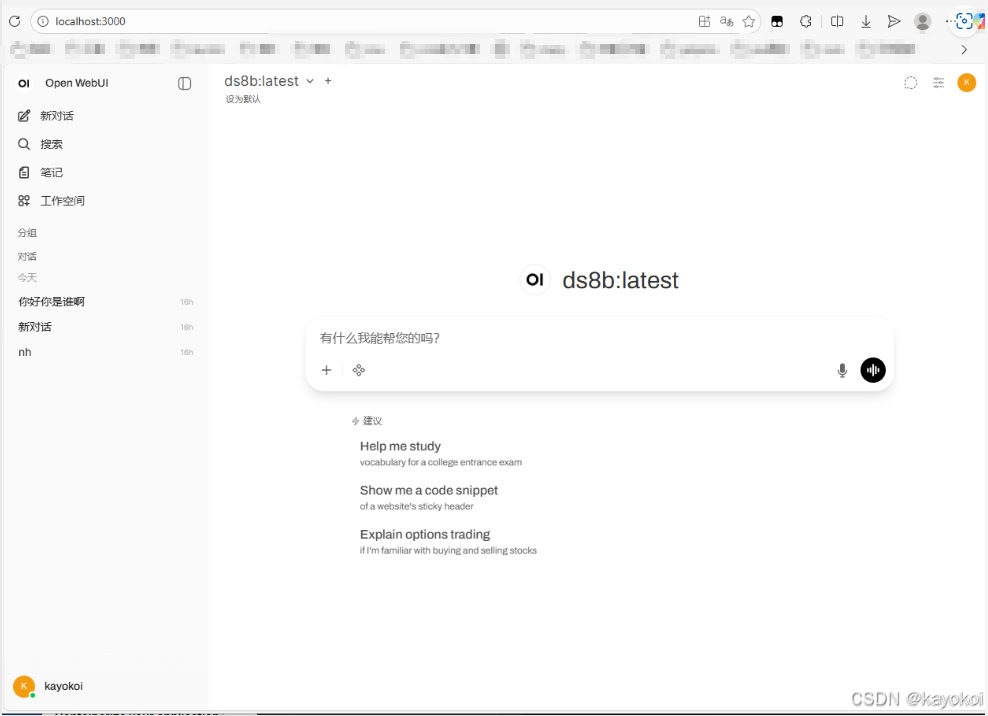988x716 pixels.
Task: Reload the page with the browser refresh icon
Action: tap(14, 21)
